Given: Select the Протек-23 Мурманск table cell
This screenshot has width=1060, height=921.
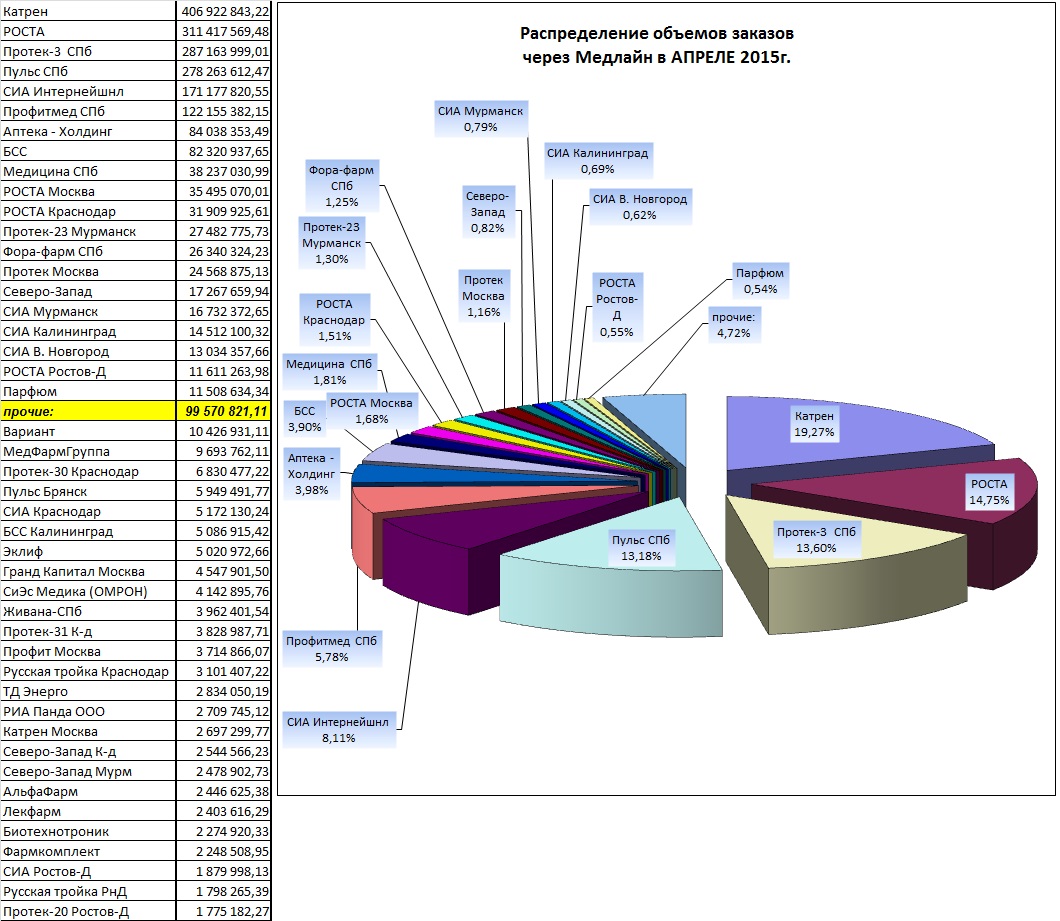Looking at the screenshot, I should point(88,231).
